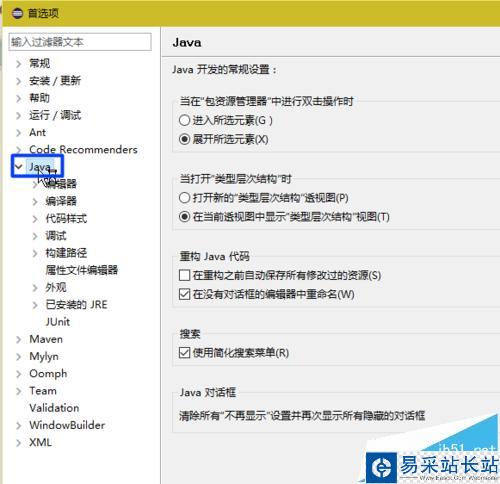Viewport: 500px width, 484px height.
Task: Expand the 帮助 node arrow
Action: click(x=19, y=98)
